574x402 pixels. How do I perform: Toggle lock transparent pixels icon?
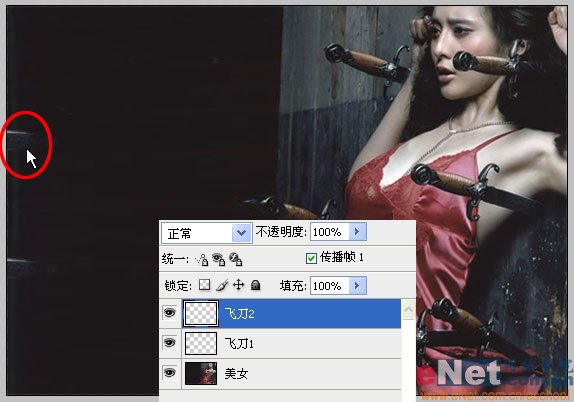(x=204, y=285)
